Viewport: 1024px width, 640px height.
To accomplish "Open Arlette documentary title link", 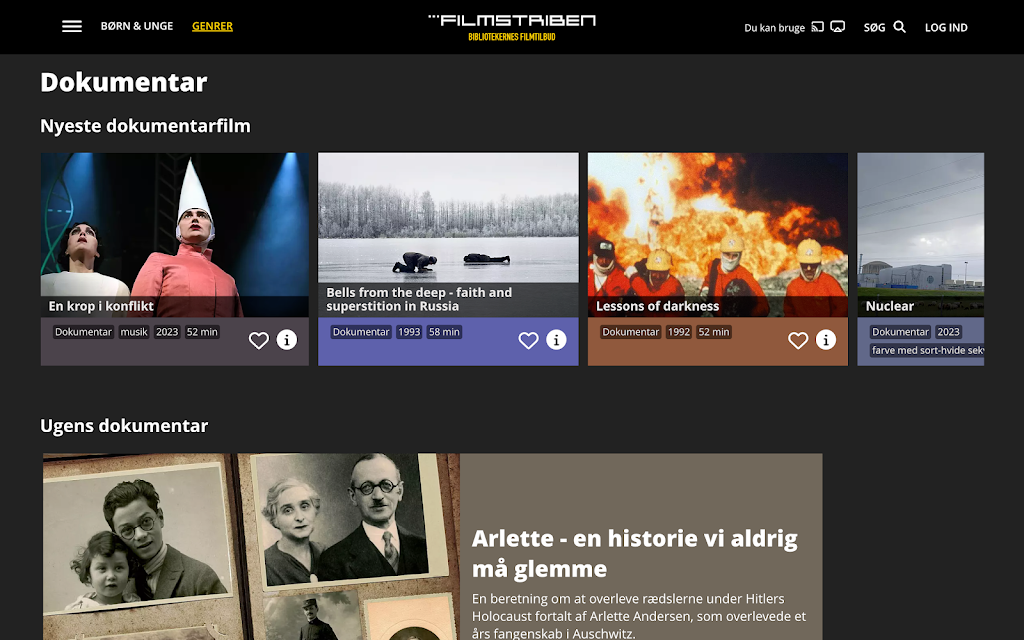I will (634, 554).
